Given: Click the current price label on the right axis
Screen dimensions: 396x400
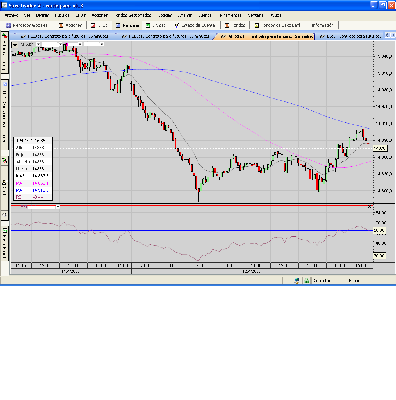Looking at the screenshot, I should pos(380,148).
